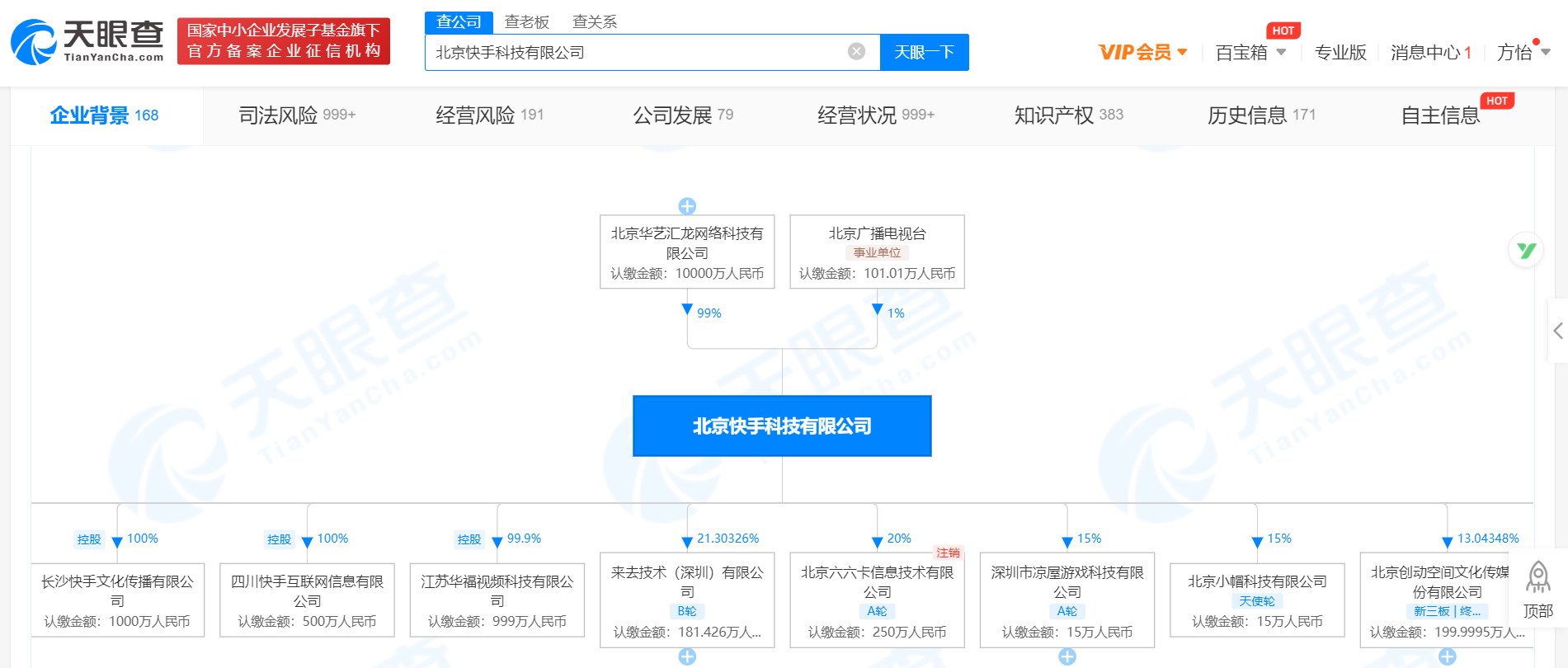Image resolution: width=1568 pixels, height=668 pixels.
Task: Switch to the 历史信息 tab
Action: point(1262,115)
